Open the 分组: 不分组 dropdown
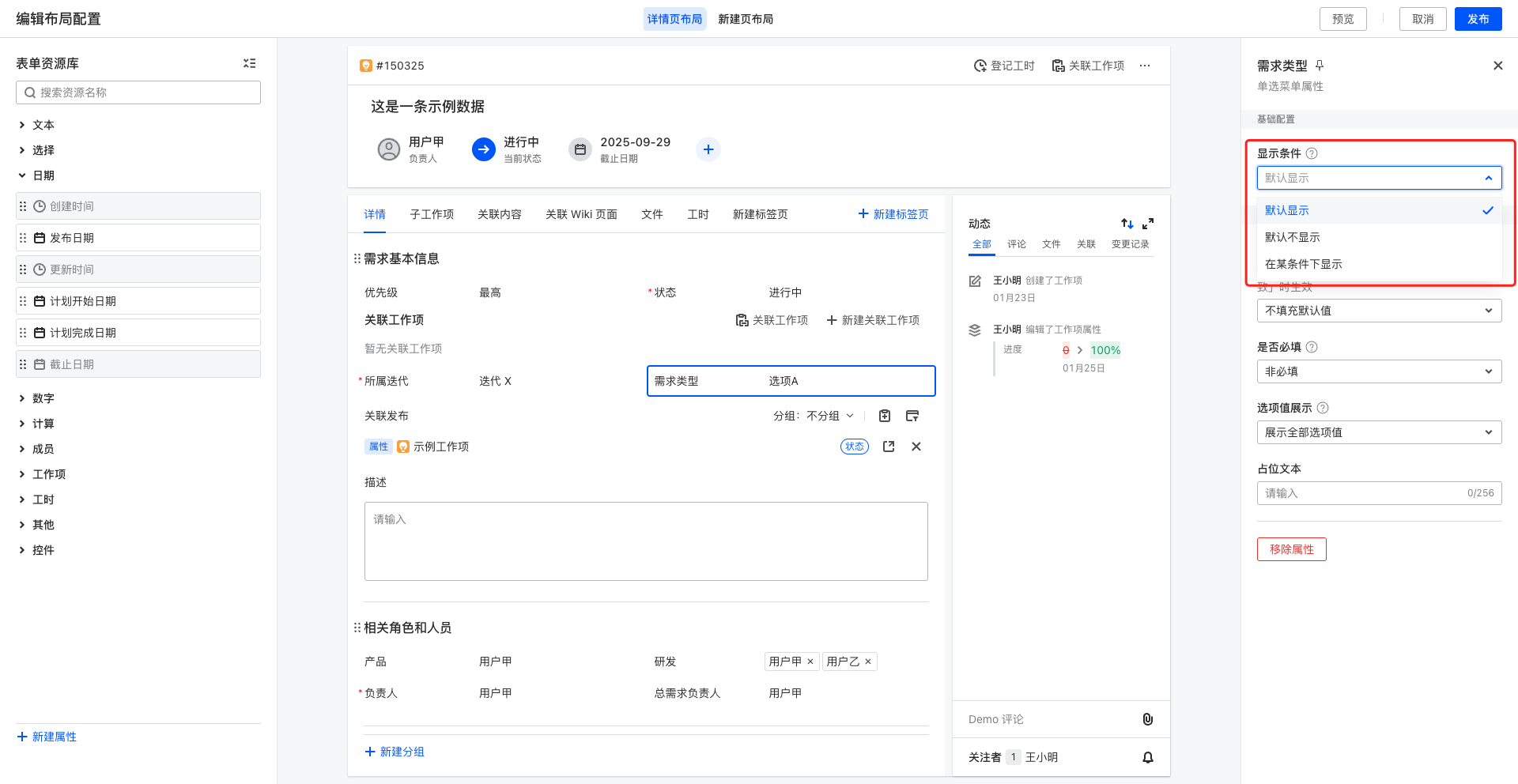The height and width of the screenshot is (784, 1518). coord(814,416)
